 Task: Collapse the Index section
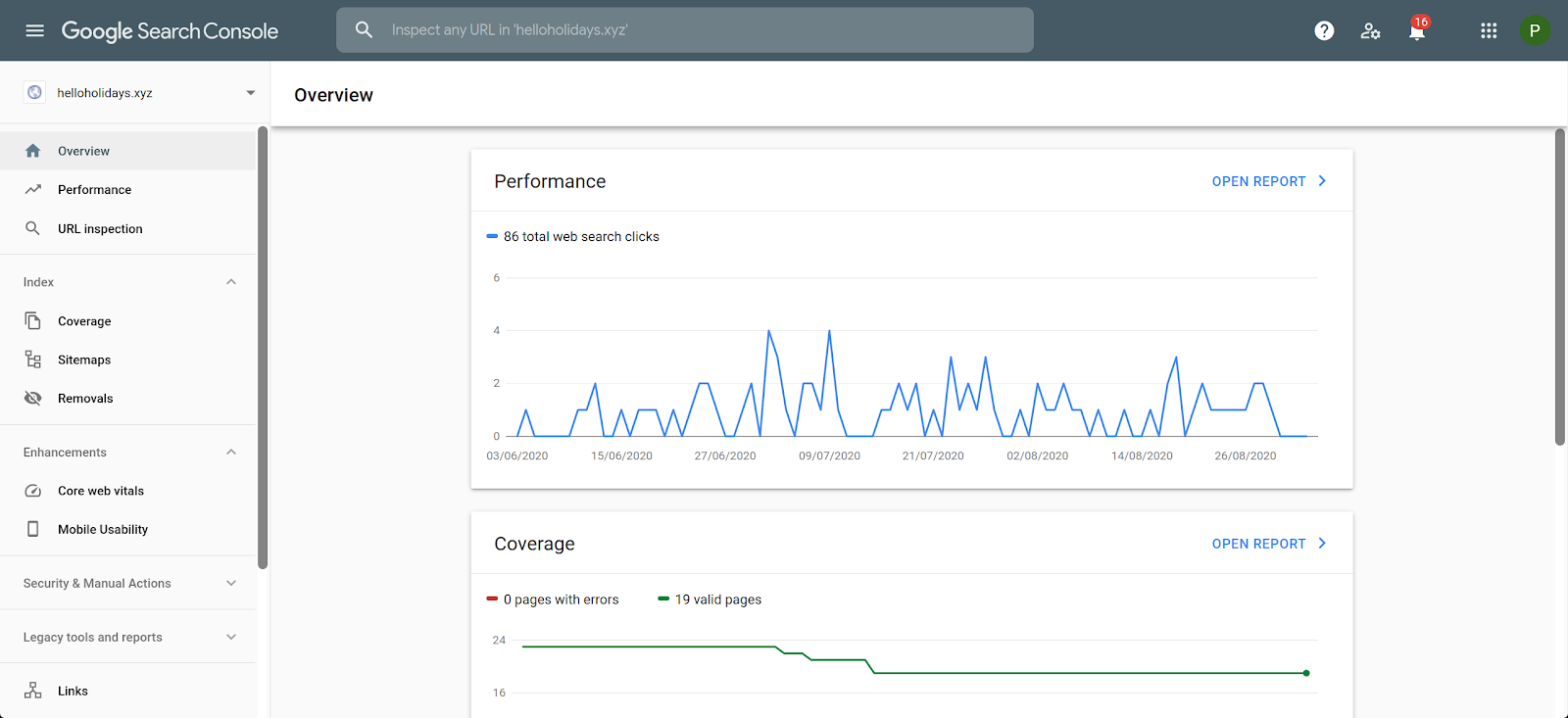coord(231,282)
